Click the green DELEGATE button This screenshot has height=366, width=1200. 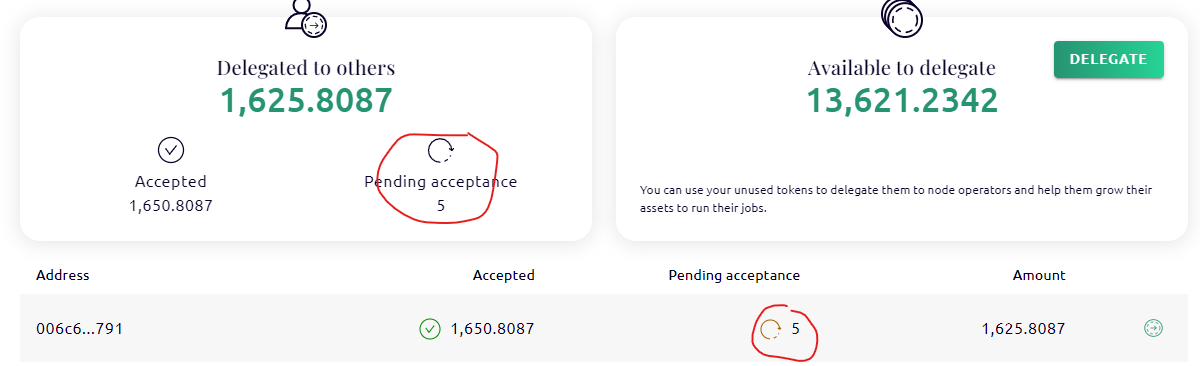click(1108, 59)
